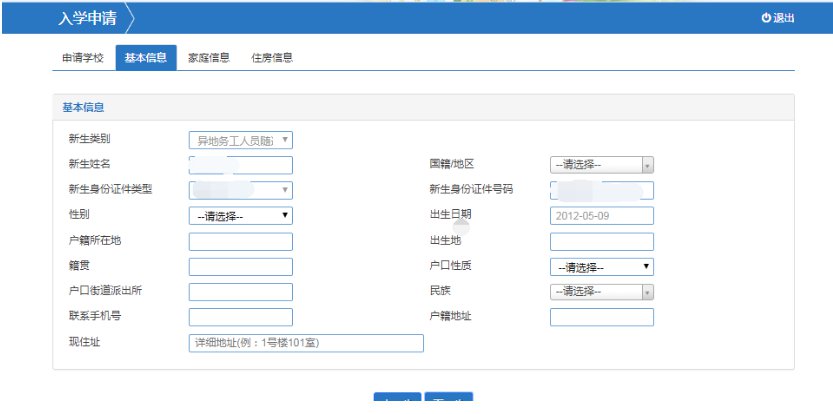Click the 新生姓名 text field
Screen dimensions: 833x414
pyautogui.click(x=240, y=165)
